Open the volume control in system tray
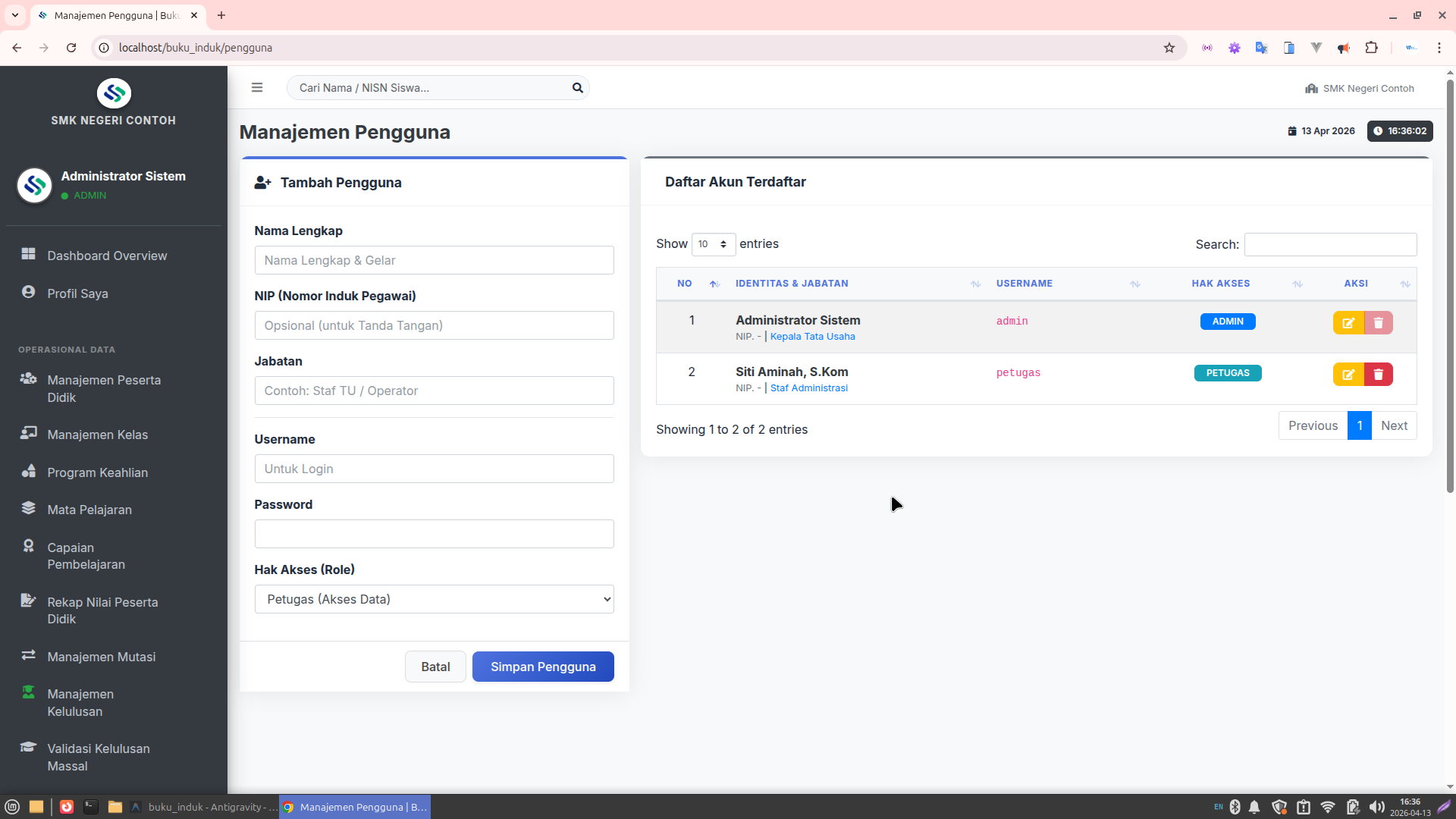Screen dimensions: 1456x819 click(1376, 807)
